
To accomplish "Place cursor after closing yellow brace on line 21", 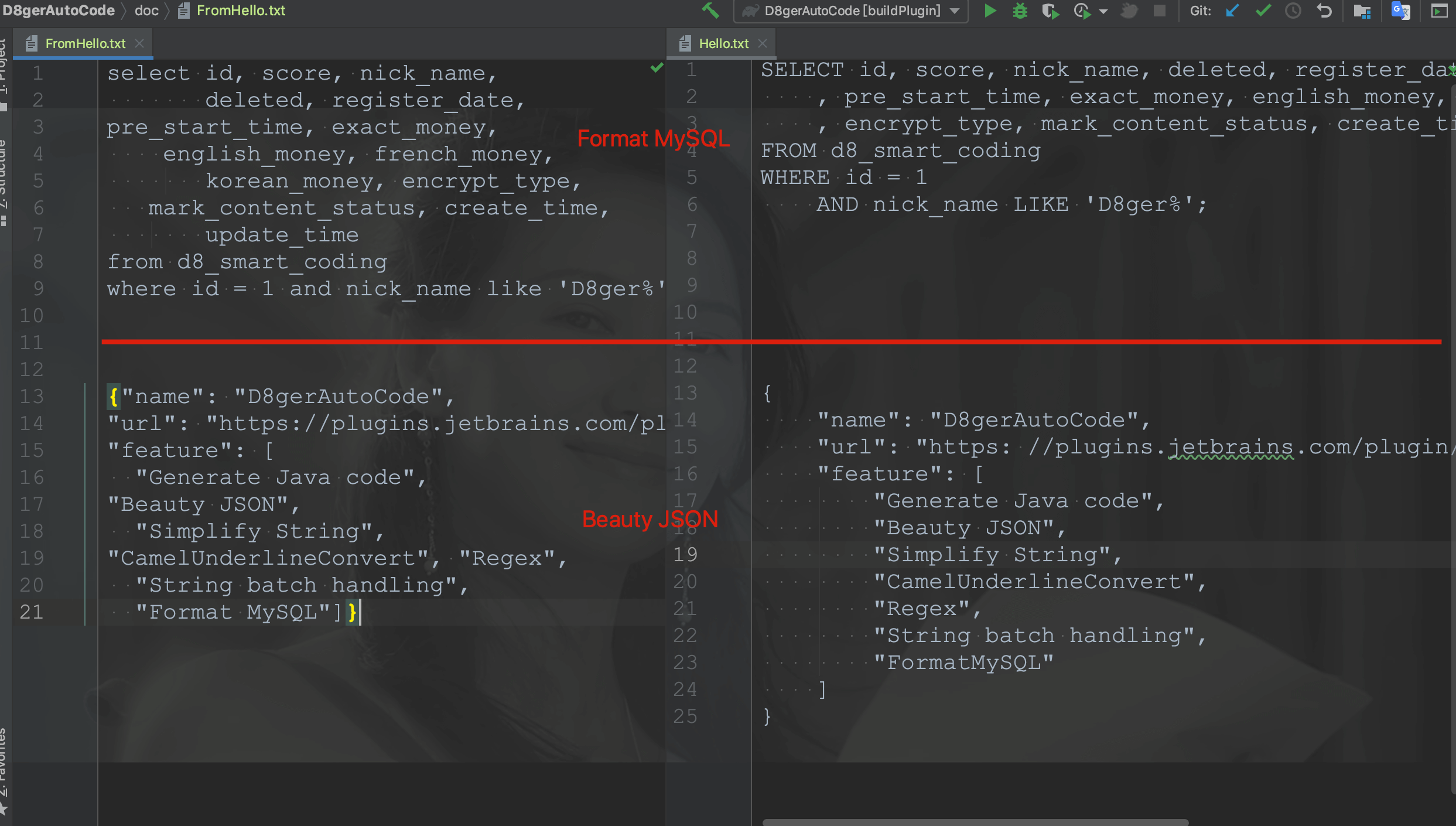I will click(x=359, y=612).
